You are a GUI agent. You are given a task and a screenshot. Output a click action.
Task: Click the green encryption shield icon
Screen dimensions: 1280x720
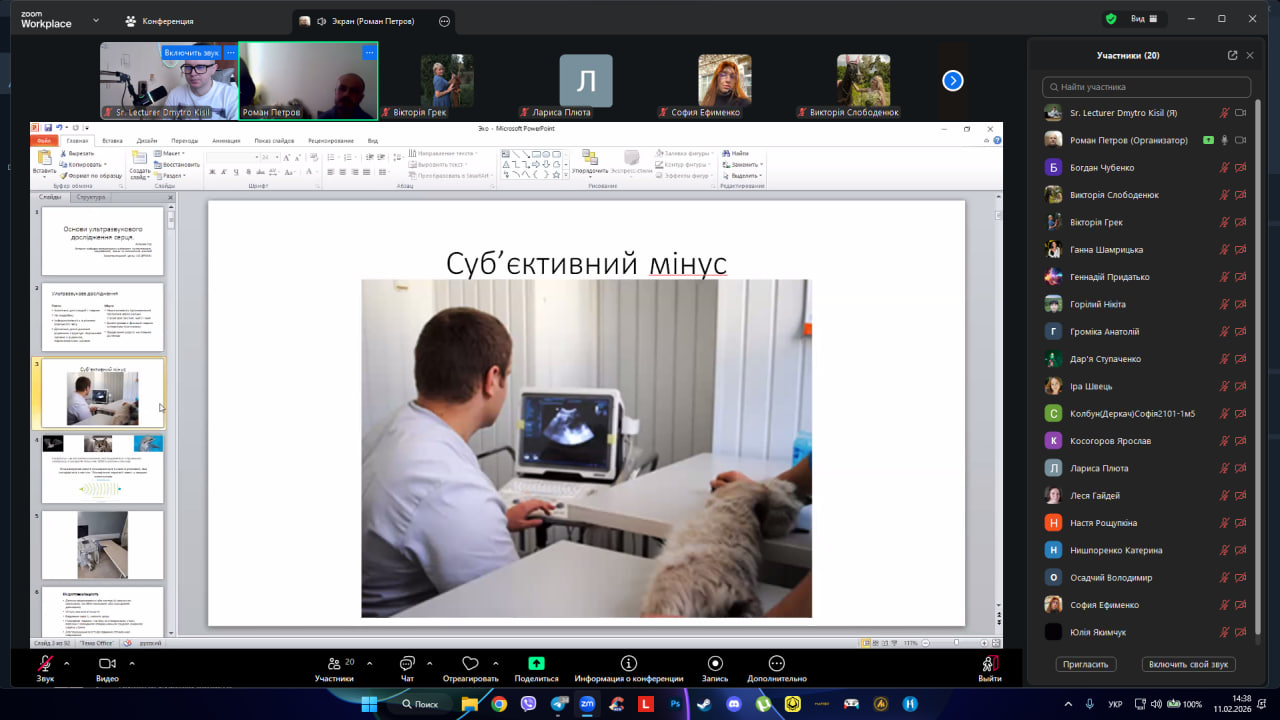(1111, 19)
